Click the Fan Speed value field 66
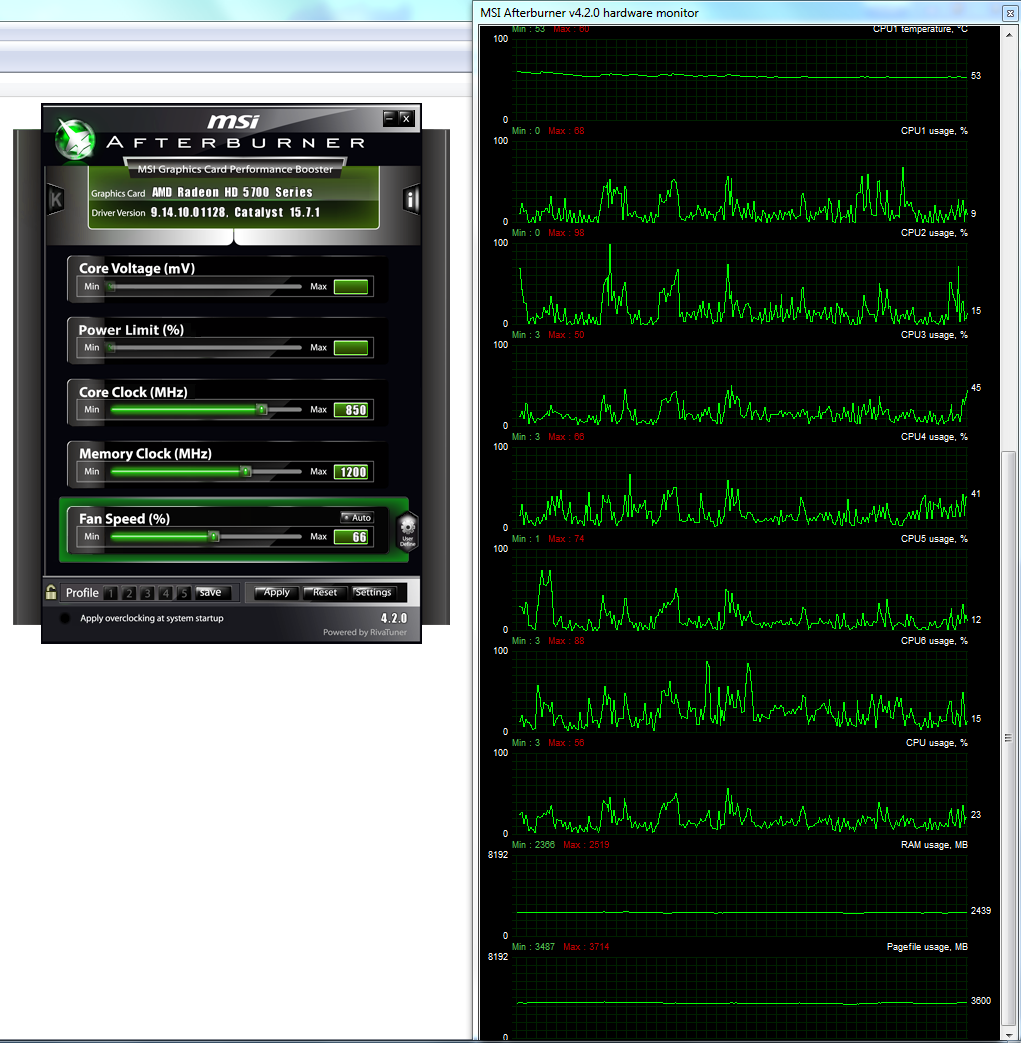The image size is (1021, 1043). [x=351, y=537]
